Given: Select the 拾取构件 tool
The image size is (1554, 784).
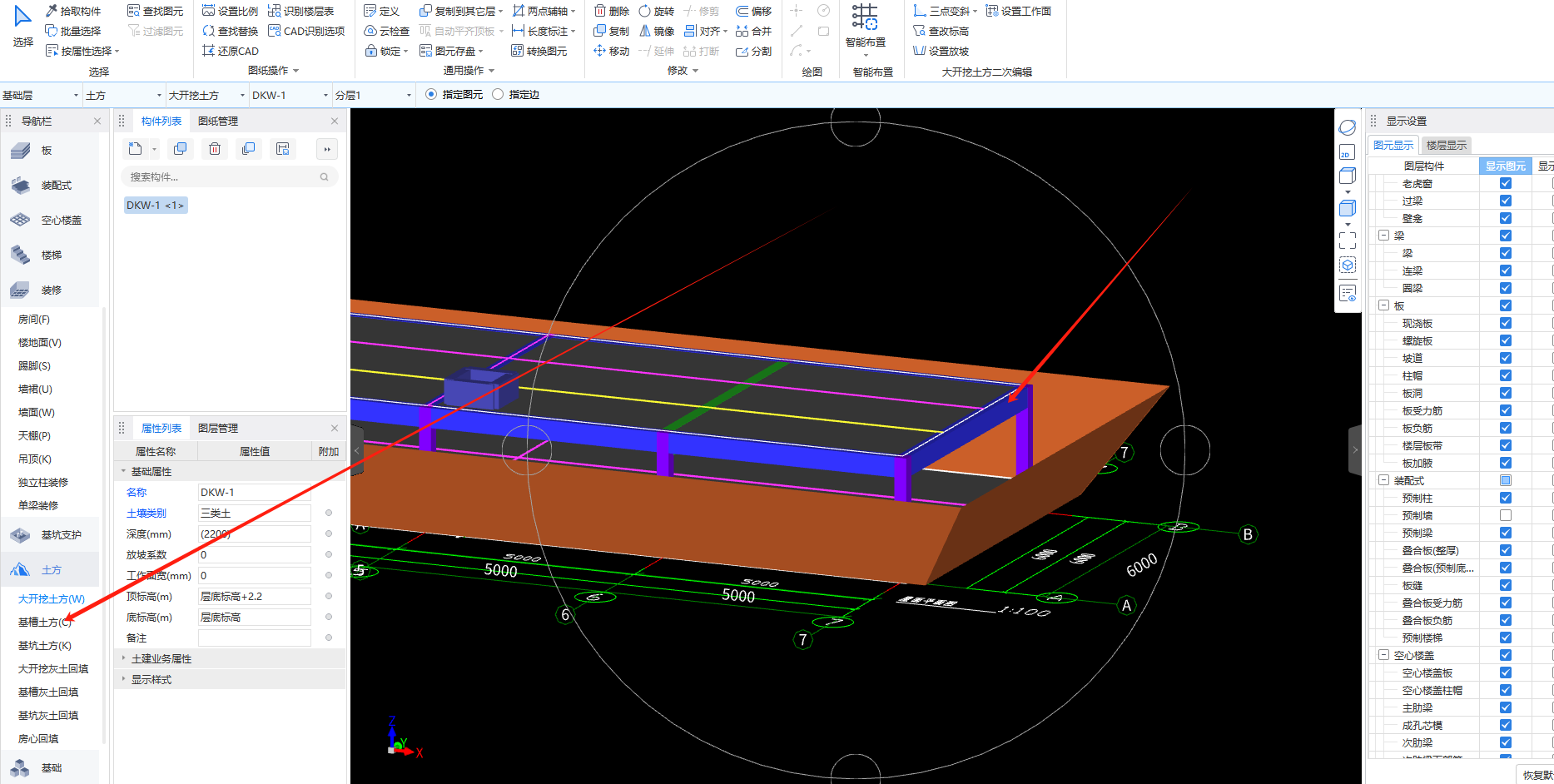Looking at the screenshot, I should tap(72, 11).
